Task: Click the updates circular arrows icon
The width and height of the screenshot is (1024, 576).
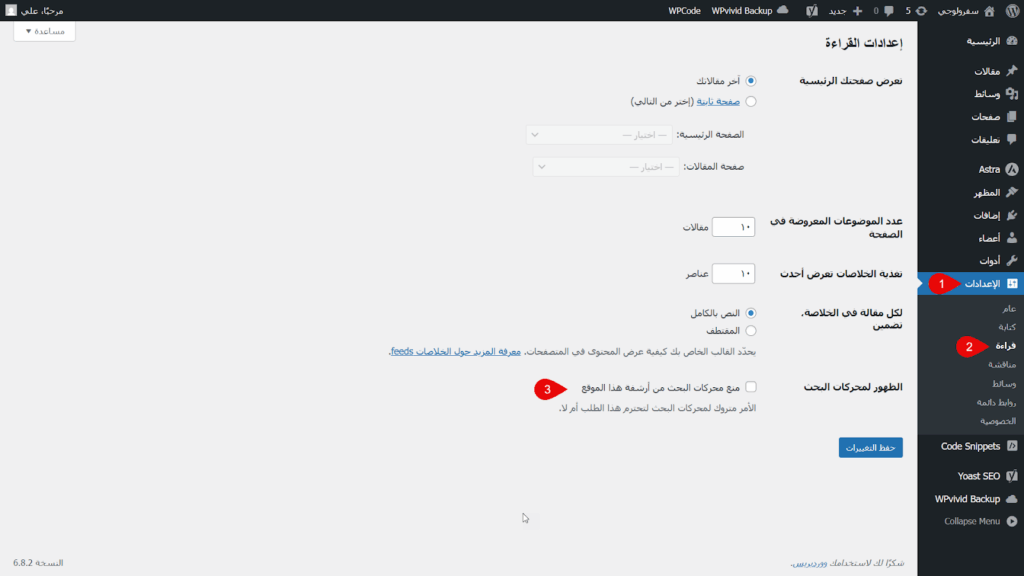Action: click(921, 10)
